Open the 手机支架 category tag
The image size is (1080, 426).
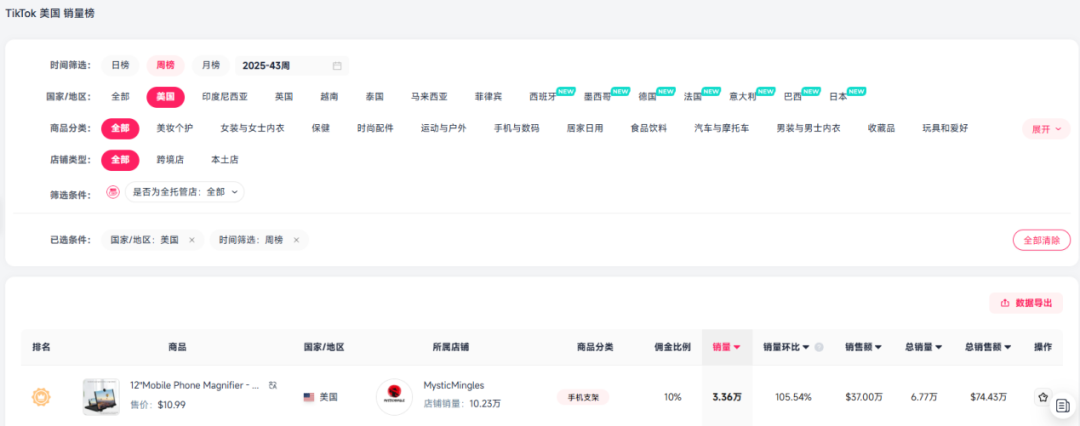click(583, 397)
